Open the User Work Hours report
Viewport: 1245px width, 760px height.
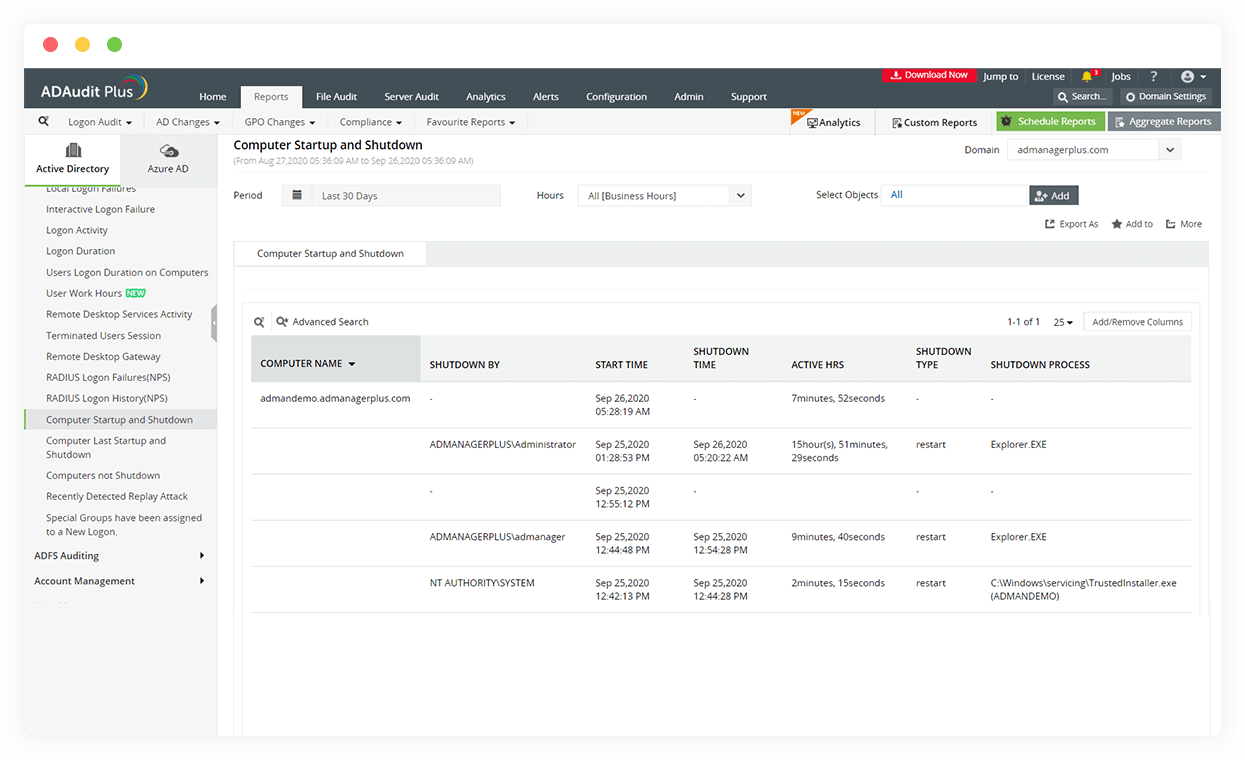click(x=84, y=293)
